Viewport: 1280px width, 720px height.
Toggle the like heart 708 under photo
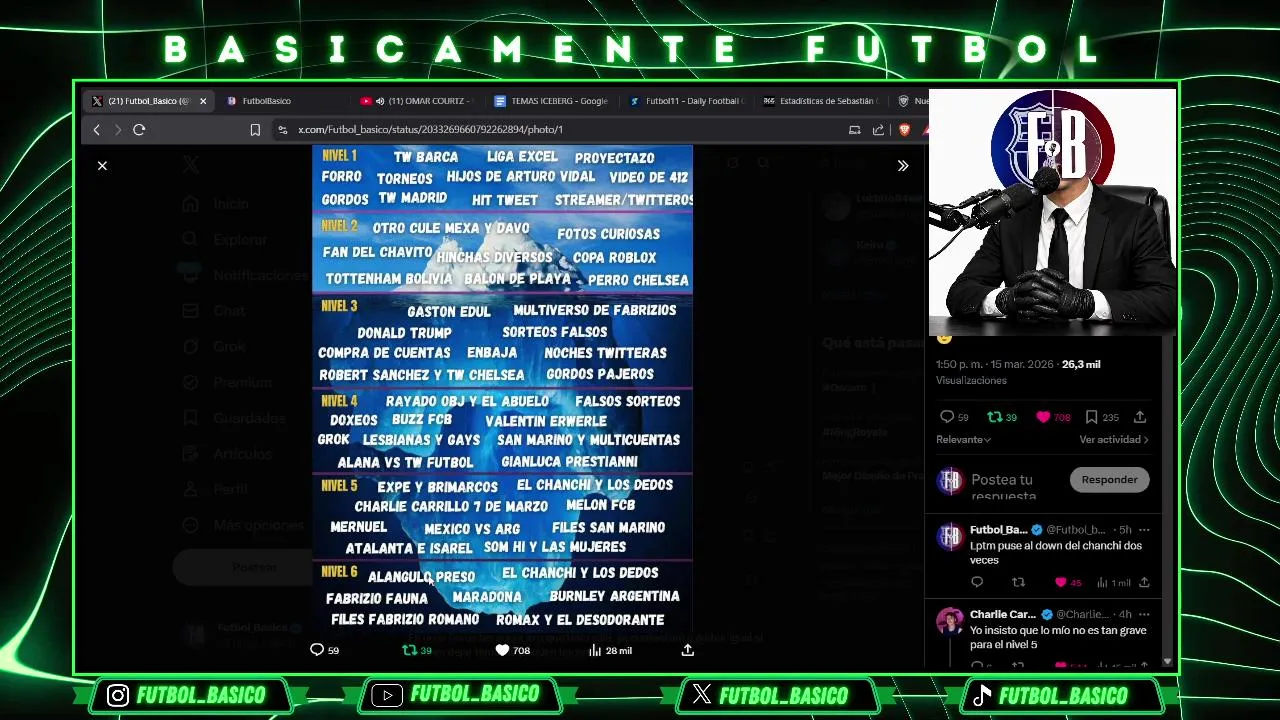pos(512,650)
